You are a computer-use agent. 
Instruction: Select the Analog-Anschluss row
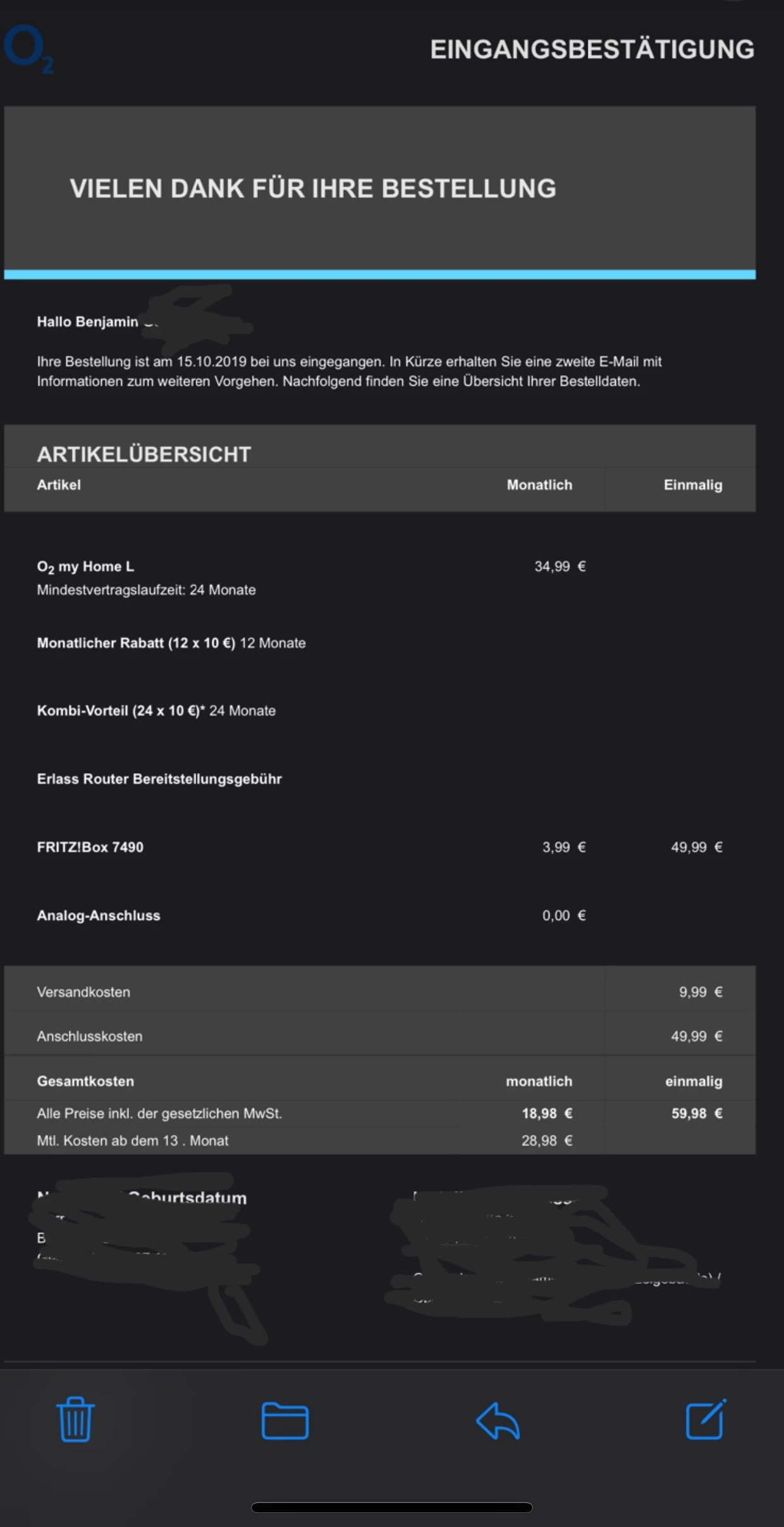pos(99,916)
